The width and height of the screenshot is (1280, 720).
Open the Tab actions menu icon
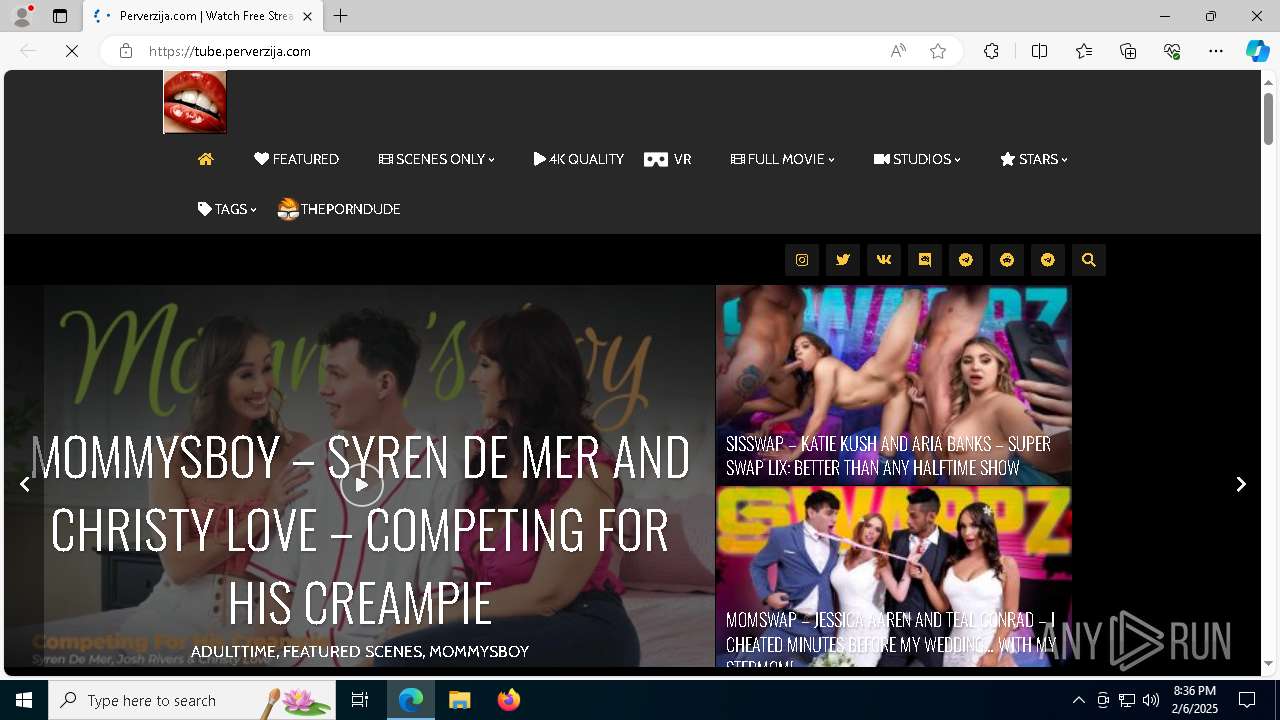(x=60, y=16)
